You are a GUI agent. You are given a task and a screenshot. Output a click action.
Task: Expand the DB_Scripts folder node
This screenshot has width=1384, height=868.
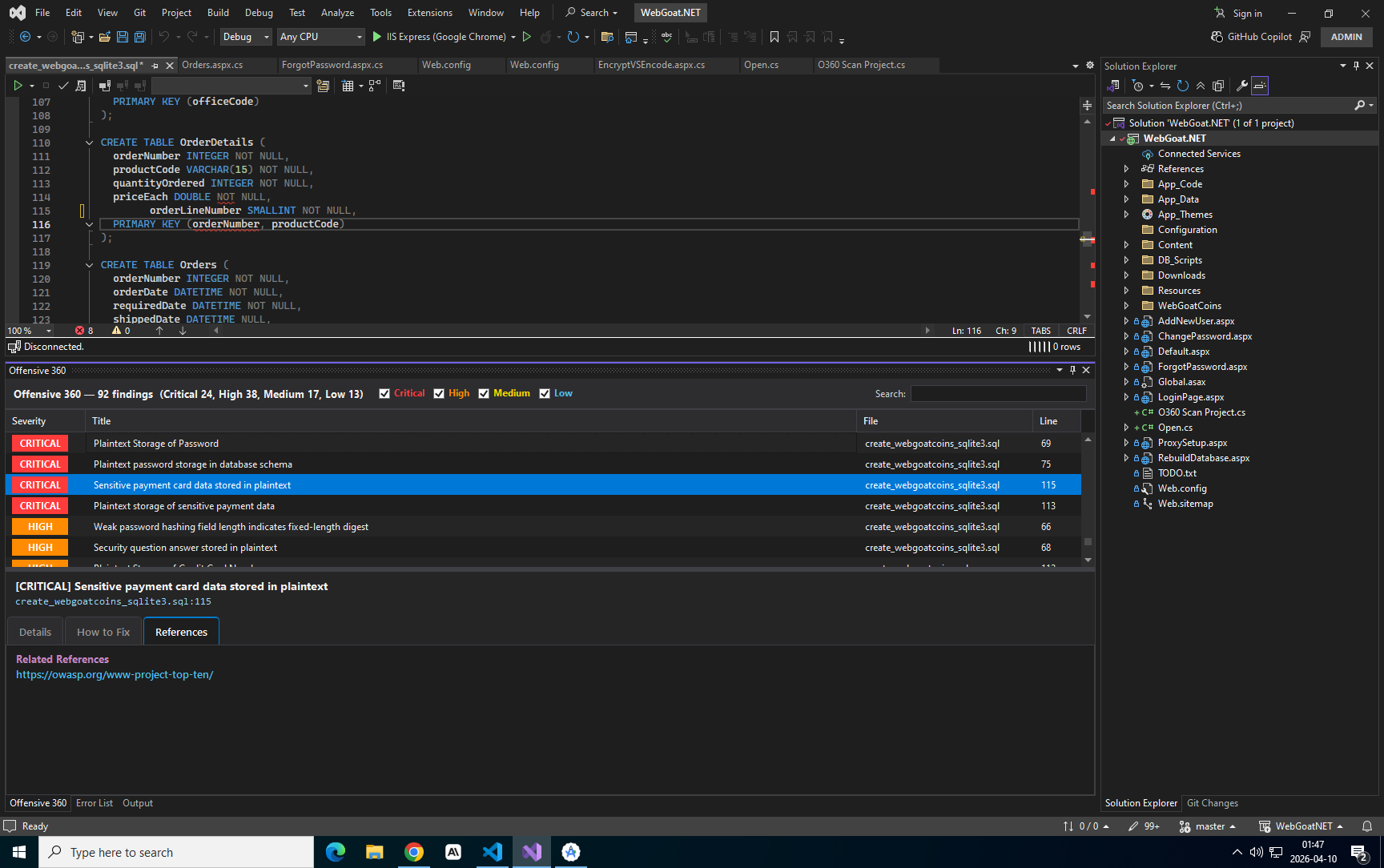point(1126,260)
